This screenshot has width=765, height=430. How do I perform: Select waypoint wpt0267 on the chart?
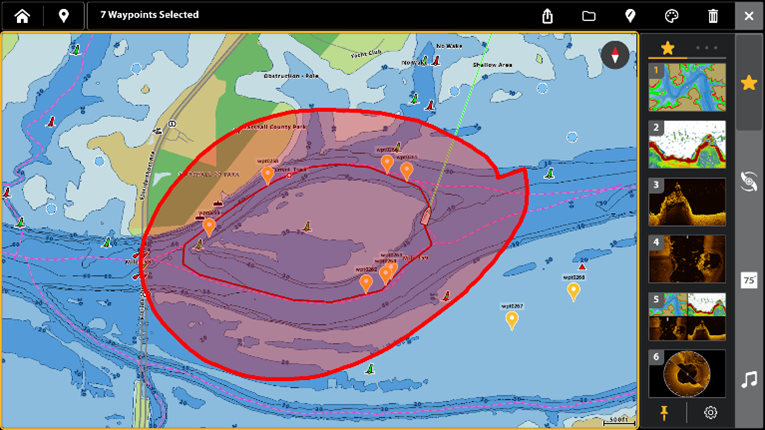point(512,320)
